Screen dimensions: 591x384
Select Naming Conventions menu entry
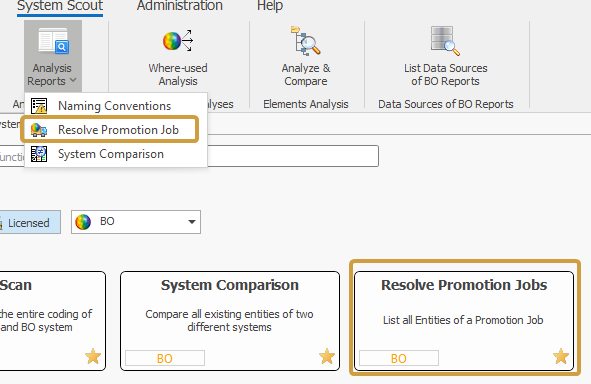tap(116, 106)
